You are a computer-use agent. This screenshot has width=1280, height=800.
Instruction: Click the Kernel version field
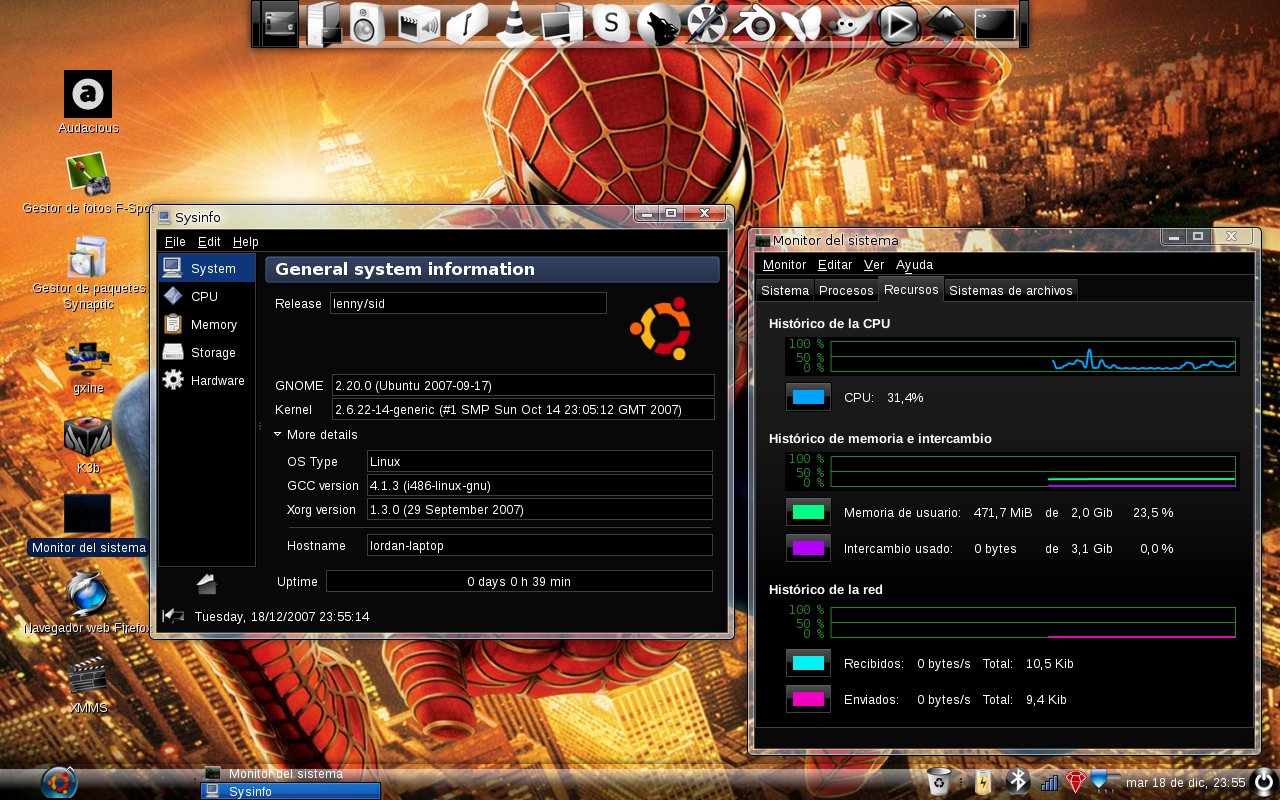pos(523,409)
